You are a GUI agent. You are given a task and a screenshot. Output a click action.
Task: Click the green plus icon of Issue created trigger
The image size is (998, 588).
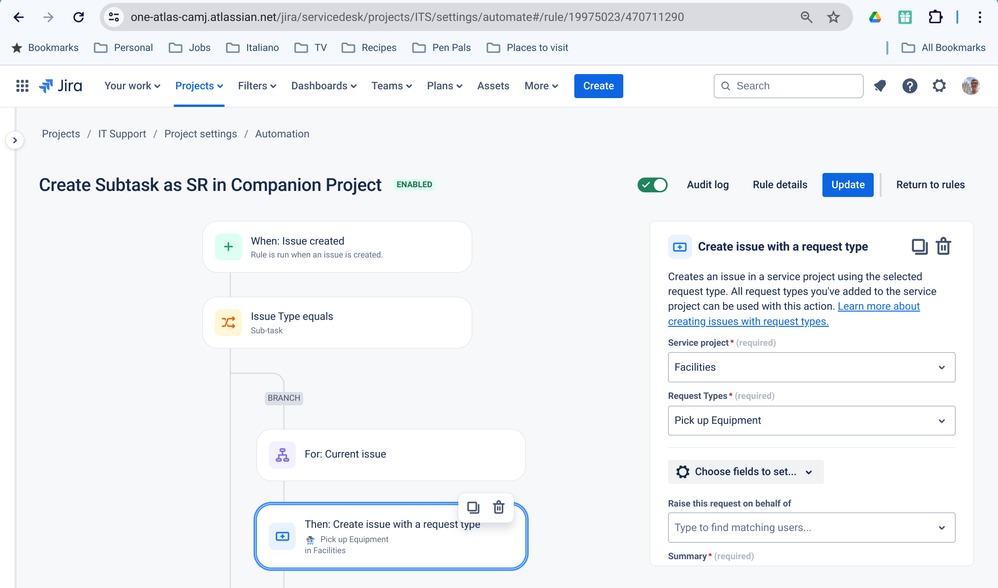coord(228,247)
